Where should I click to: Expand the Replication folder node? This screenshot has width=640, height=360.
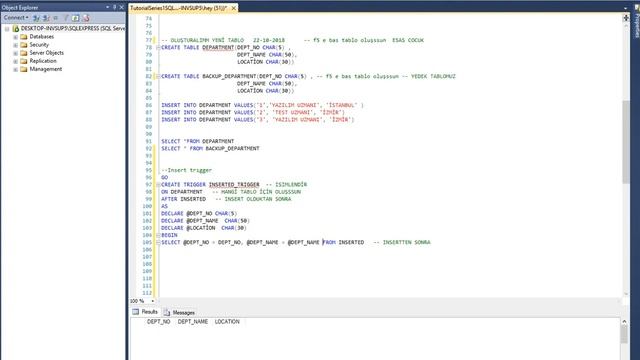click(15, 61)
